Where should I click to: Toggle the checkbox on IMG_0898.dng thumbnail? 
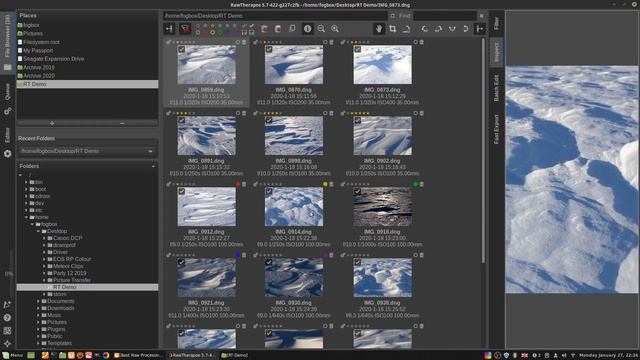(x=269, y=120)
